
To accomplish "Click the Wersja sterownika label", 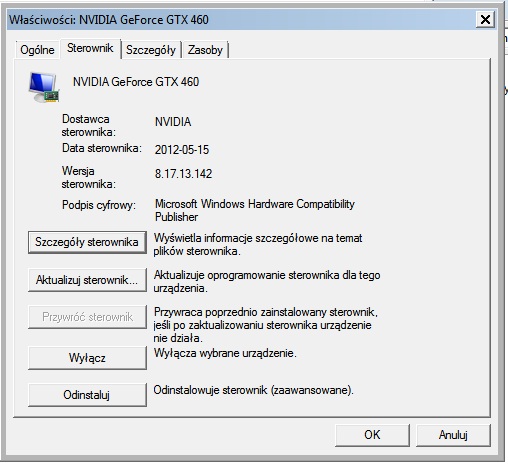I will pos(88,177).
